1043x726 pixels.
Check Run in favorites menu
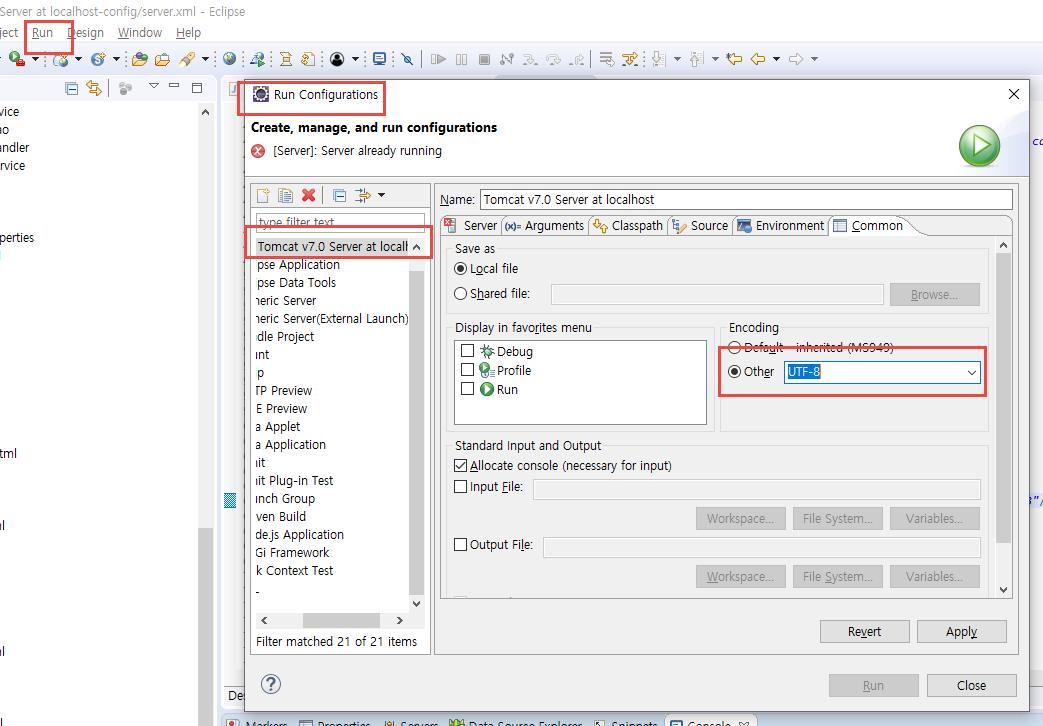point(468,389)
